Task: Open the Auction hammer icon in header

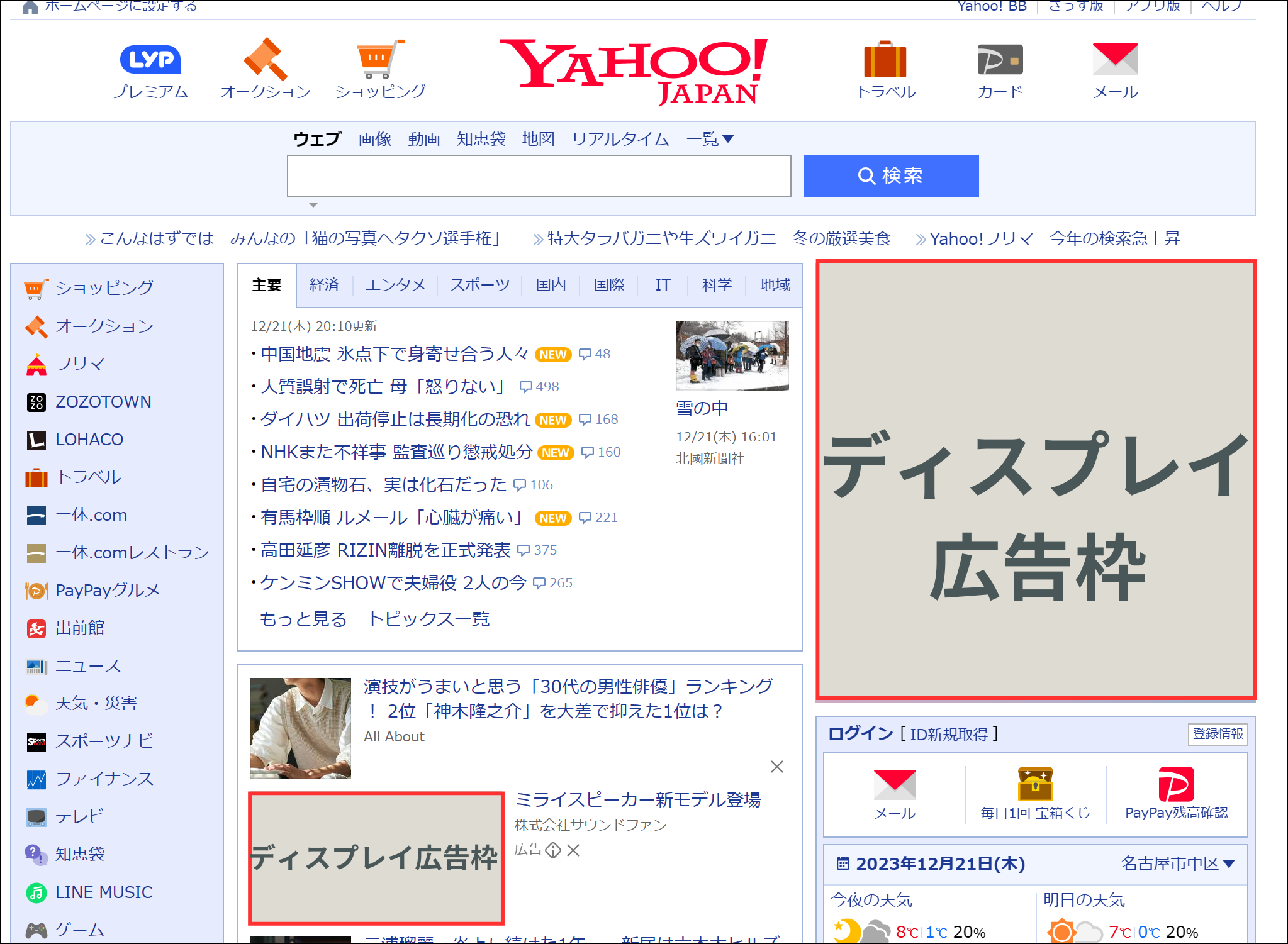Action: click(266, 59)
